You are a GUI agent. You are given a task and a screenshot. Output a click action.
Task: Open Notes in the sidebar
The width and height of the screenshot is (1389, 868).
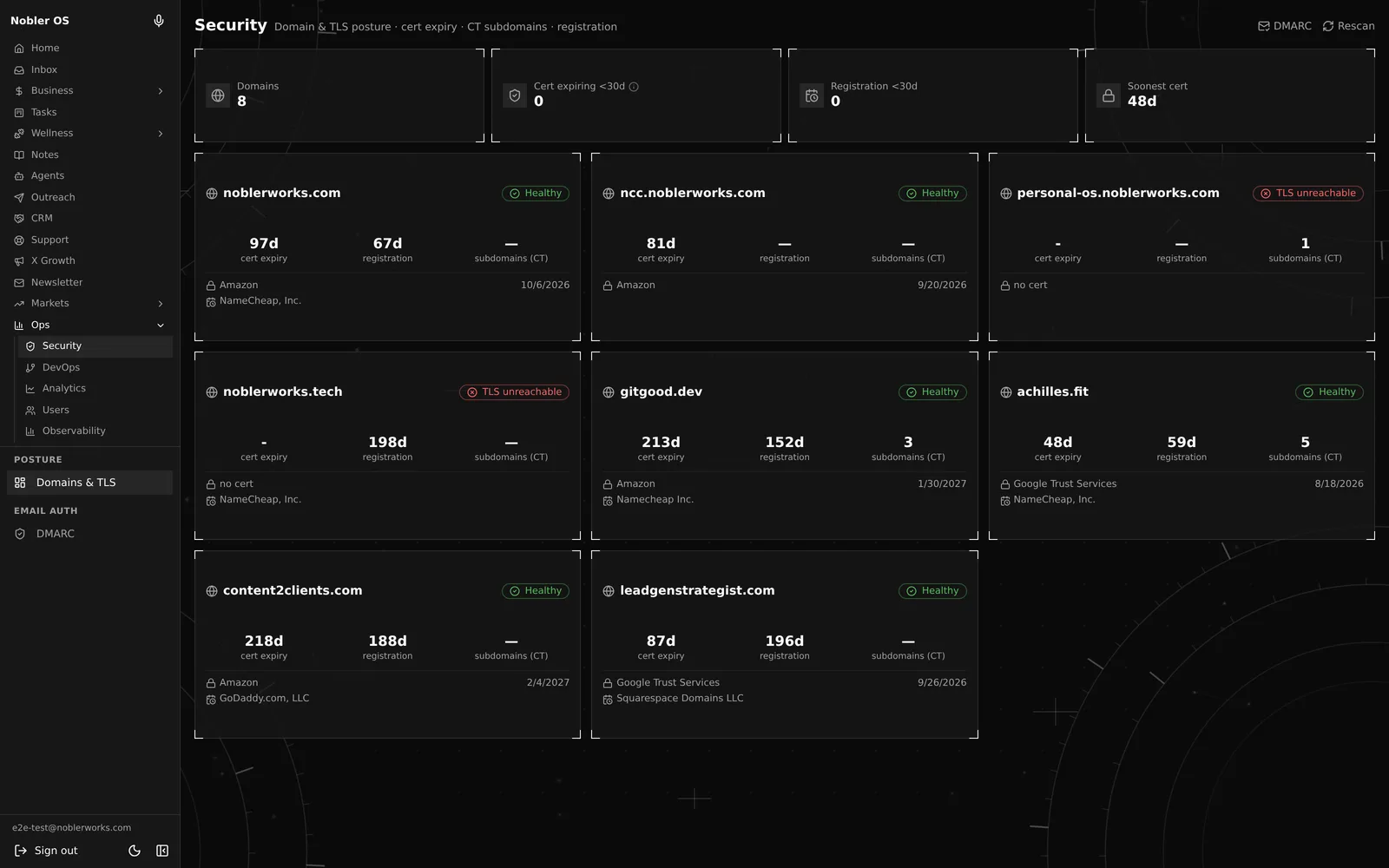point(90,155)
